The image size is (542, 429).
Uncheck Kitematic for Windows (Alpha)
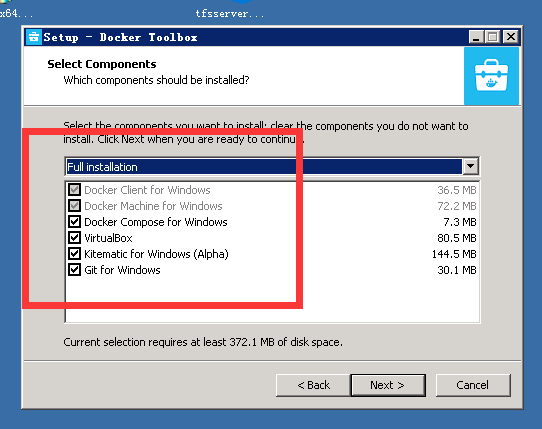point(74,254)
